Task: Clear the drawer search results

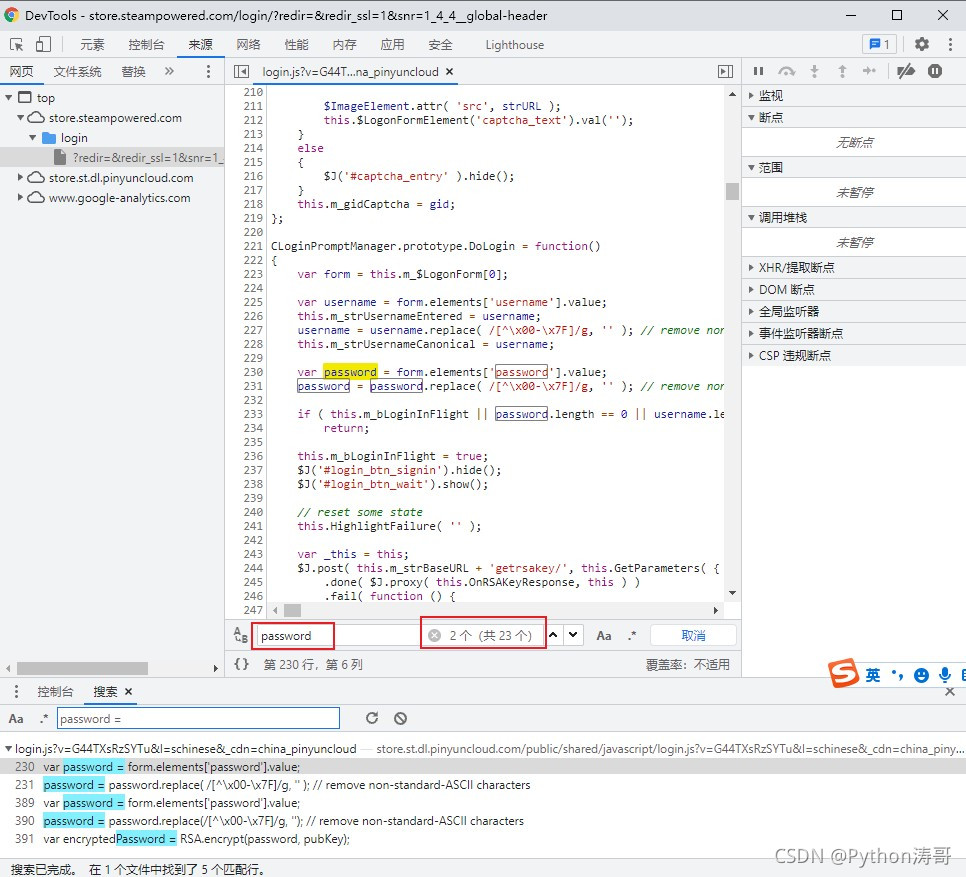Action: pos(400,718)
